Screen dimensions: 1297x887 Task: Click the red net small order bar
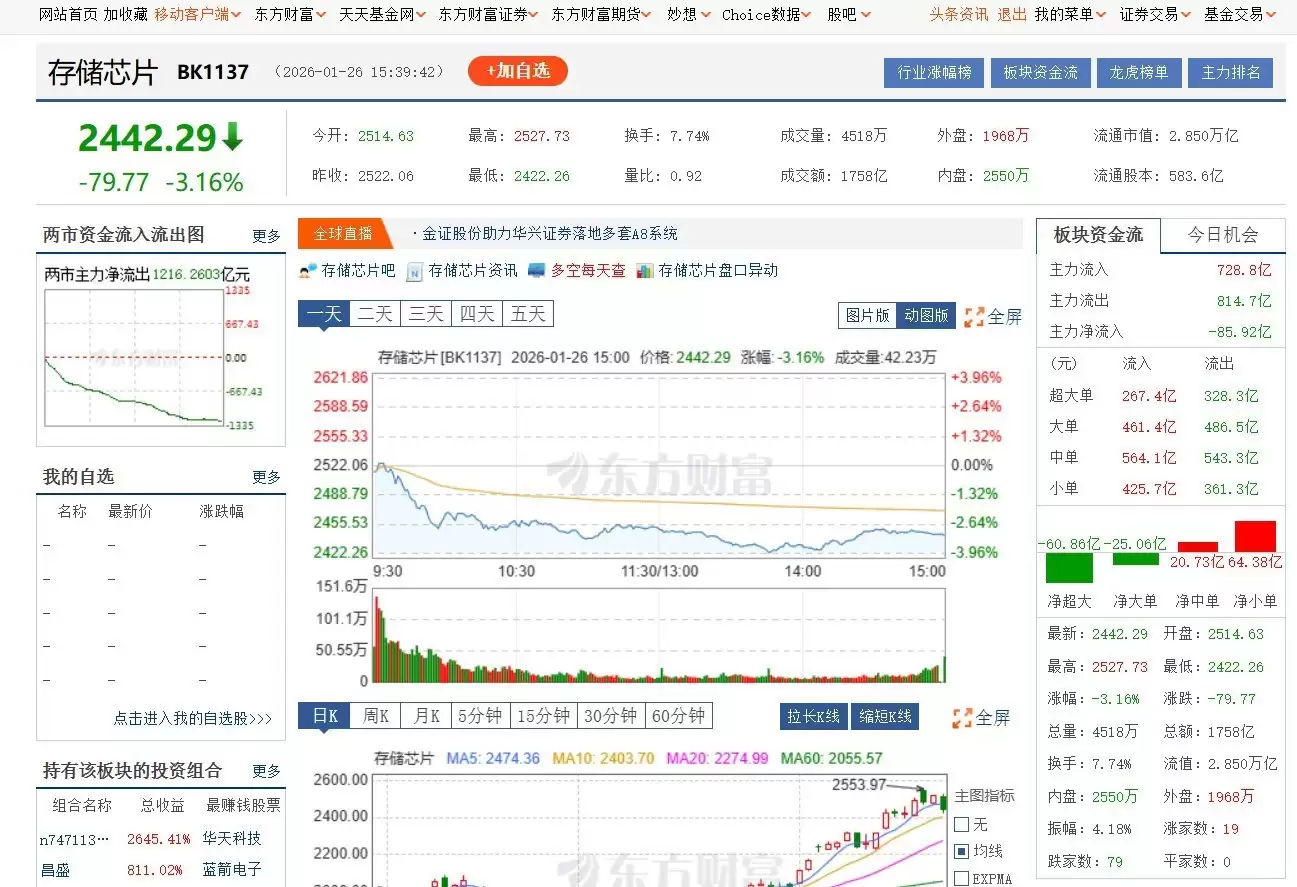pyautogui.click(x=1255, y=537)
